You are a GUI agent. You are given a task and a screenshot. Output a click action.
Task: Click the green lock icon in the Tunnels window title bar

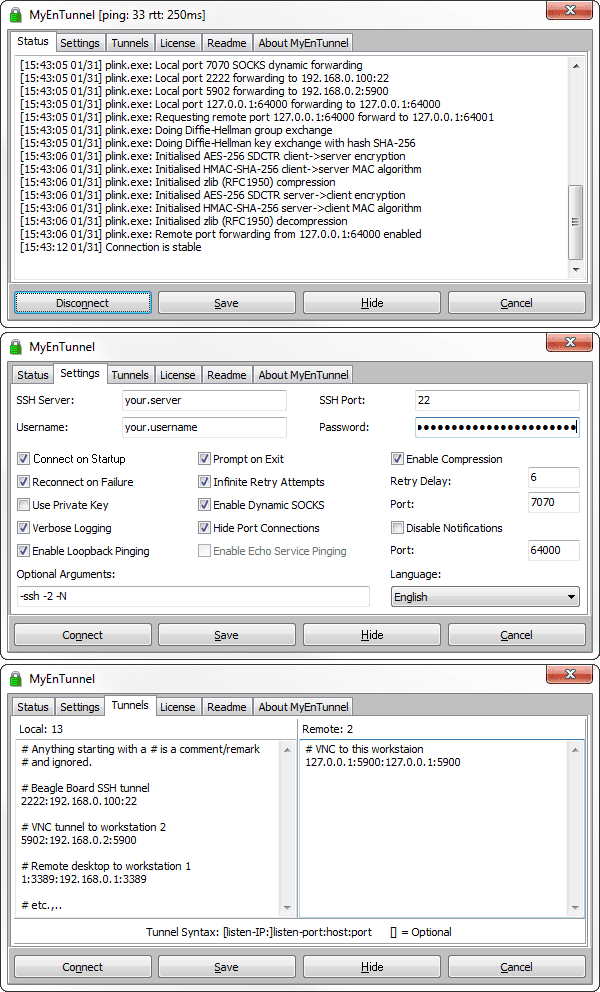click(x=16, y=679)
